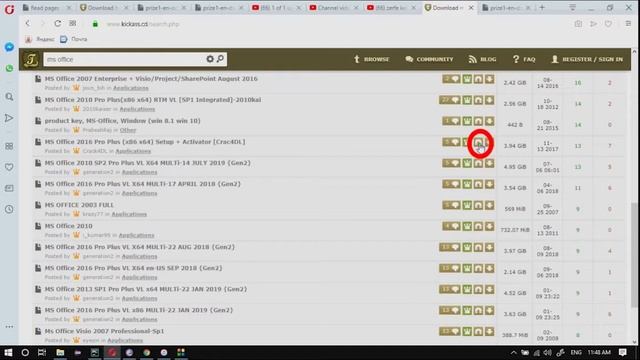Open comments for MS Office 2010 Pro Plus(x86 x64)
This screenshot has width=640, height=360.
[x=450, y=100]
